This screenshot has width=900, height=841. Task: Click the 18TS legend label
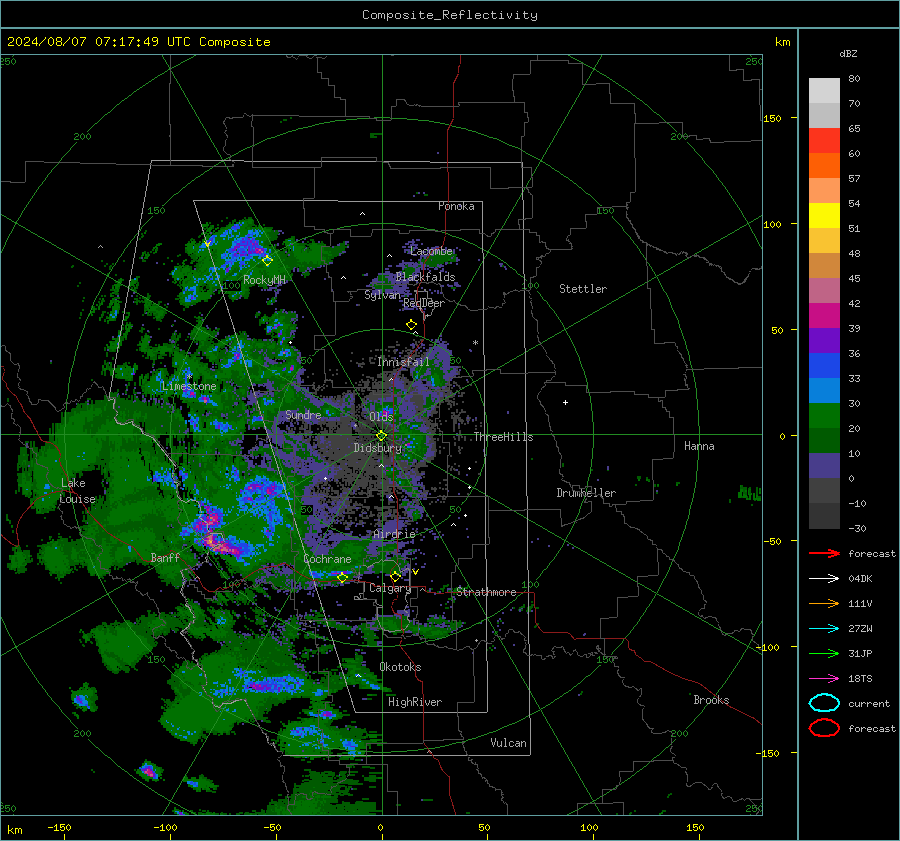coord(860,679)
